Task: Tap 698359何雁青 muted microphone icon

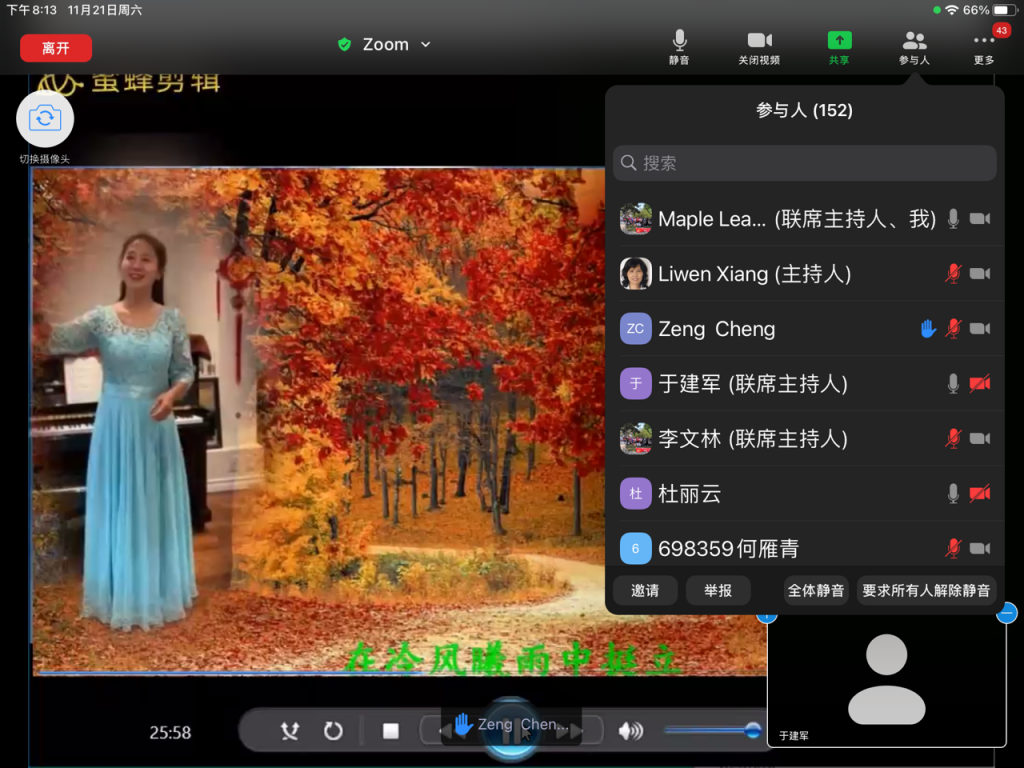Action: coord(953,548)
